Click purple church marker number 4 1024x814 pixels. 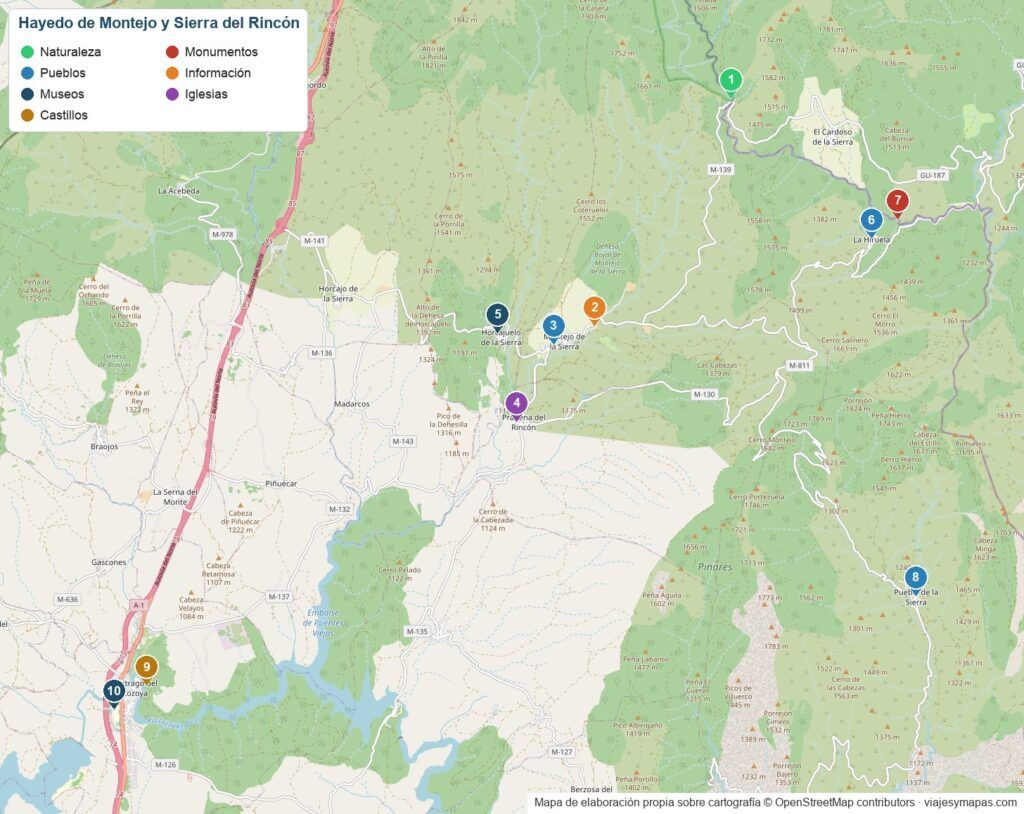[517, 404]
